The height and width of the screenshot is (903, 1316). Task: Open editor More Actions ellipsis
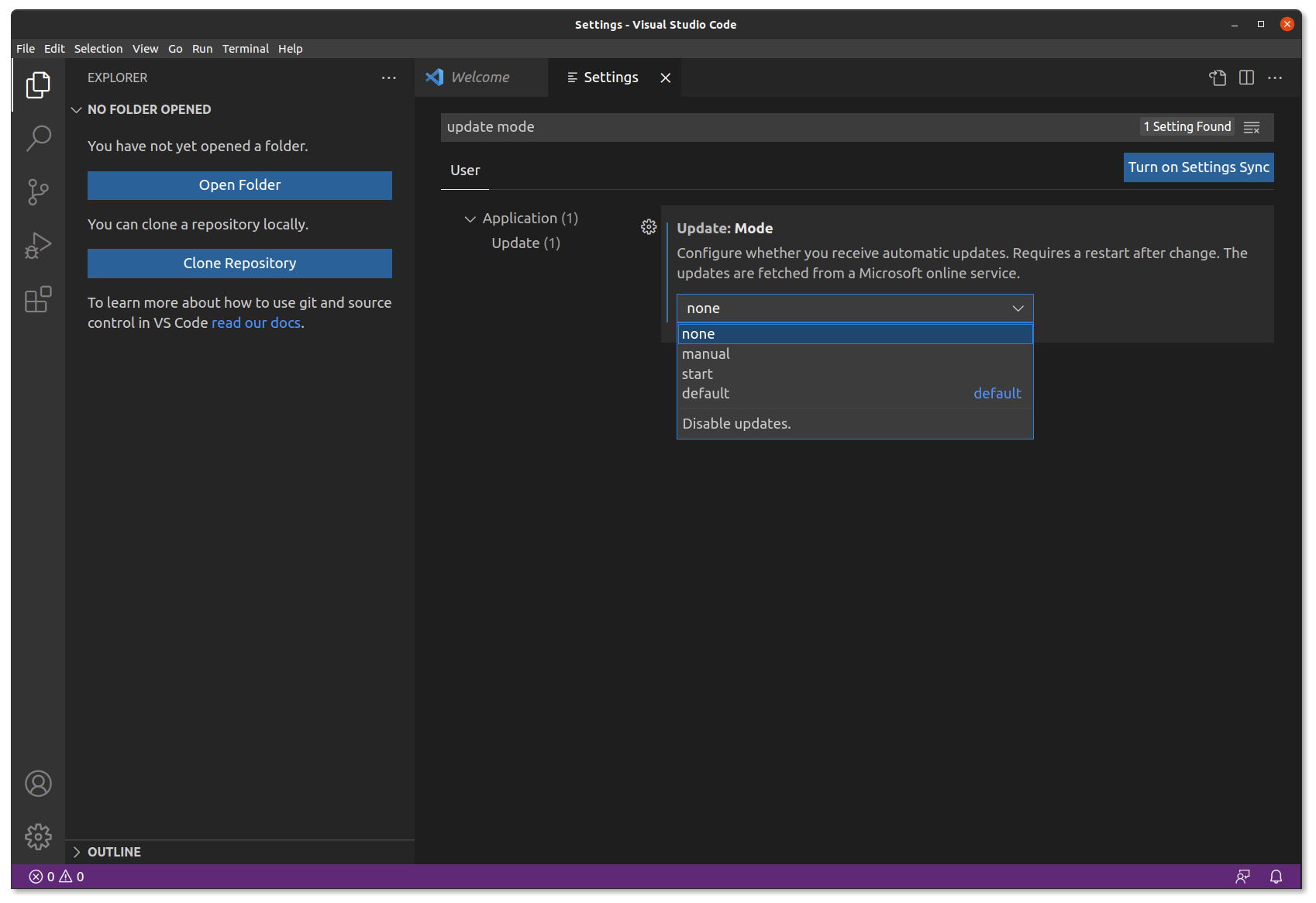1275,78
